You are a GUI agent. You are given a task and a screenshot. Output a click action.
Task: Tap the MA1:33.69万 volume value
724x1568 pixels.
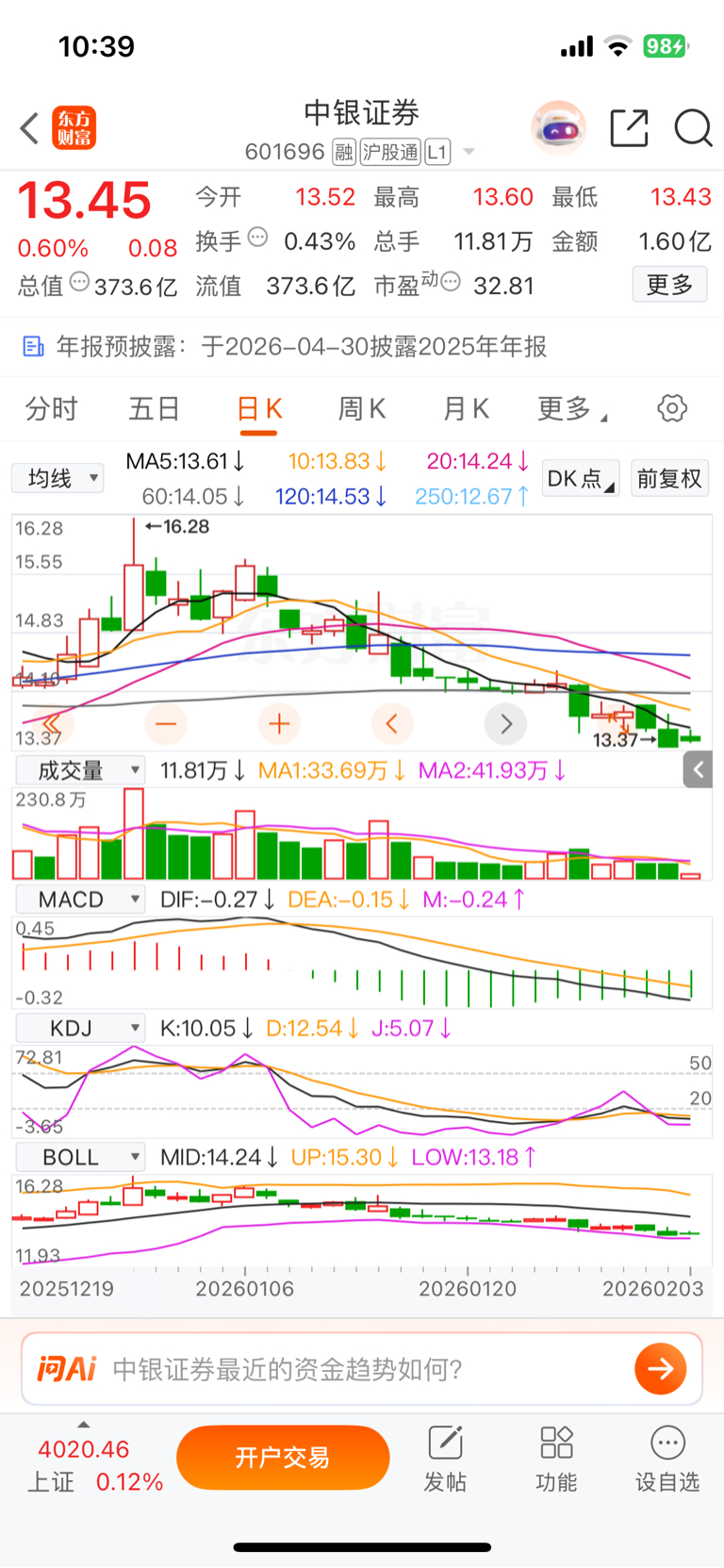(x=333, y=770)
